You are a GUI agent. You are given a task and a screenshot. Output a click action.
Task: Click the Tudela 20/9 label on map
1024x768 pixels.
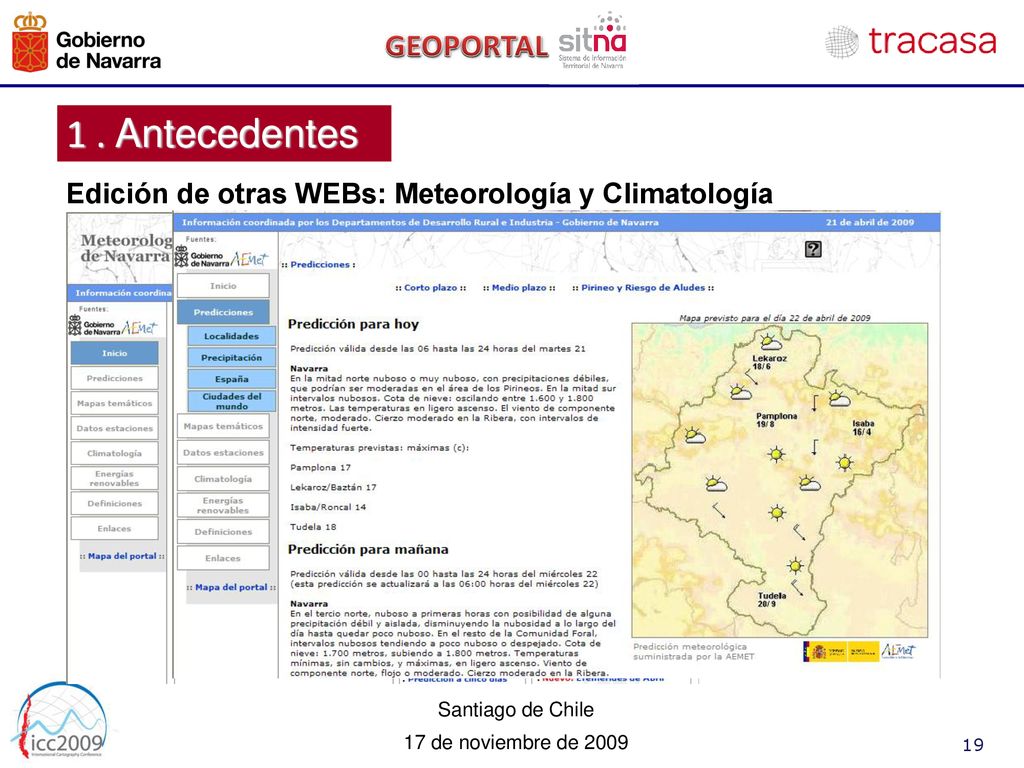[x=771, y=600]
